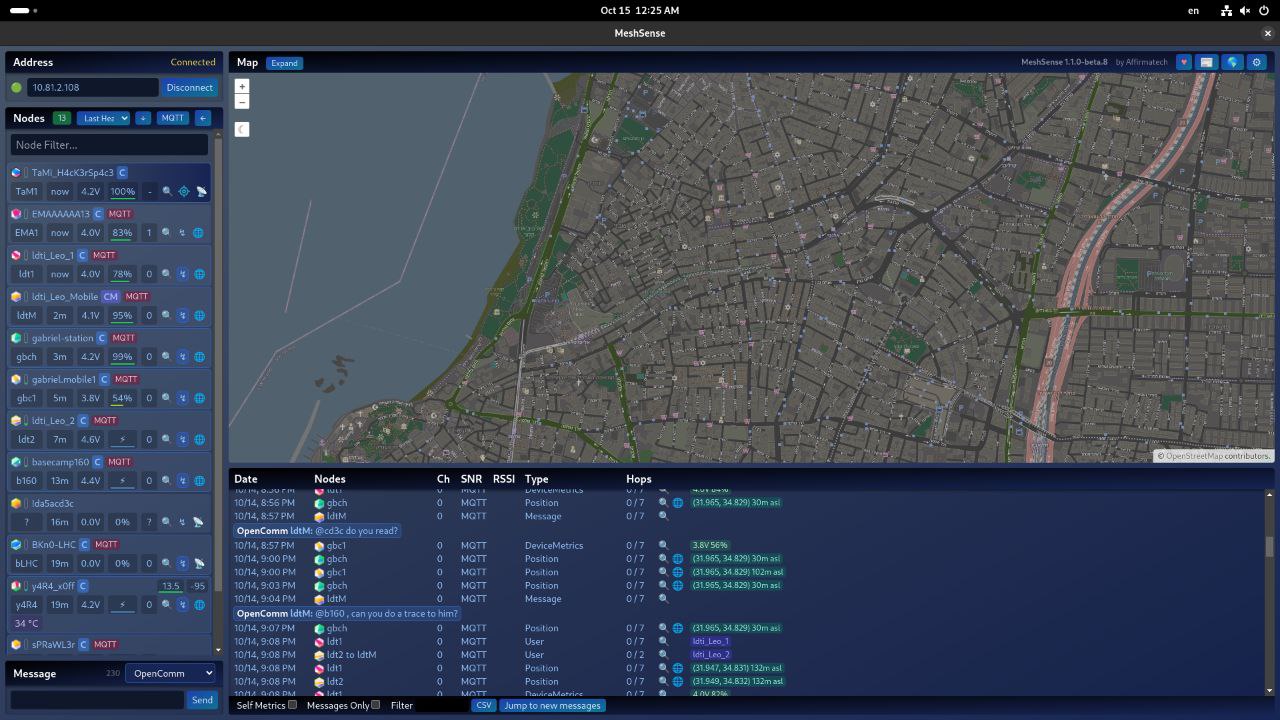Show gabriel-station on map via globe icon
Image resolution: width=1280 pixels, height=720 pixels.
[199, 357]
